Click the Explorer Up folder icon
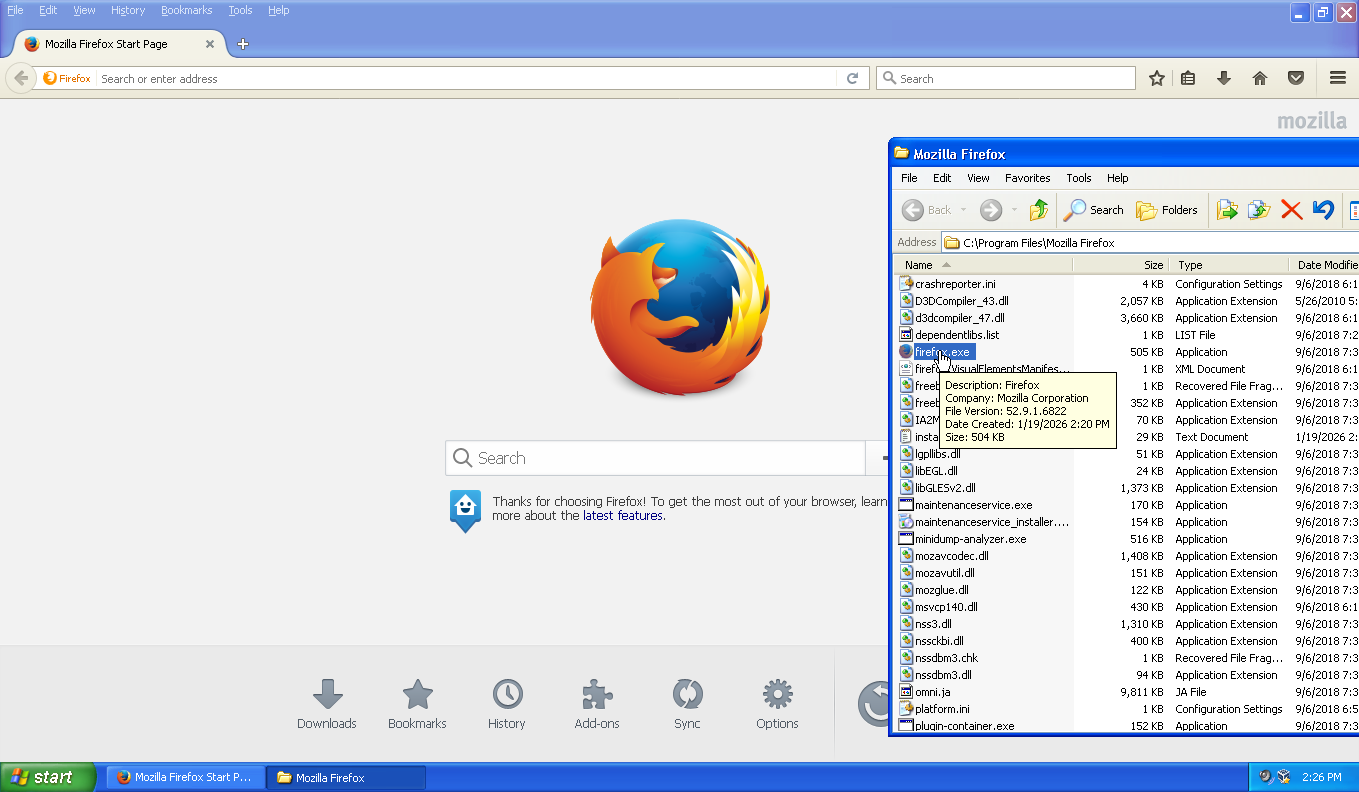The width and height of the screenshot is (1359, 792). pyautogui.click(x=1039, y=210)
